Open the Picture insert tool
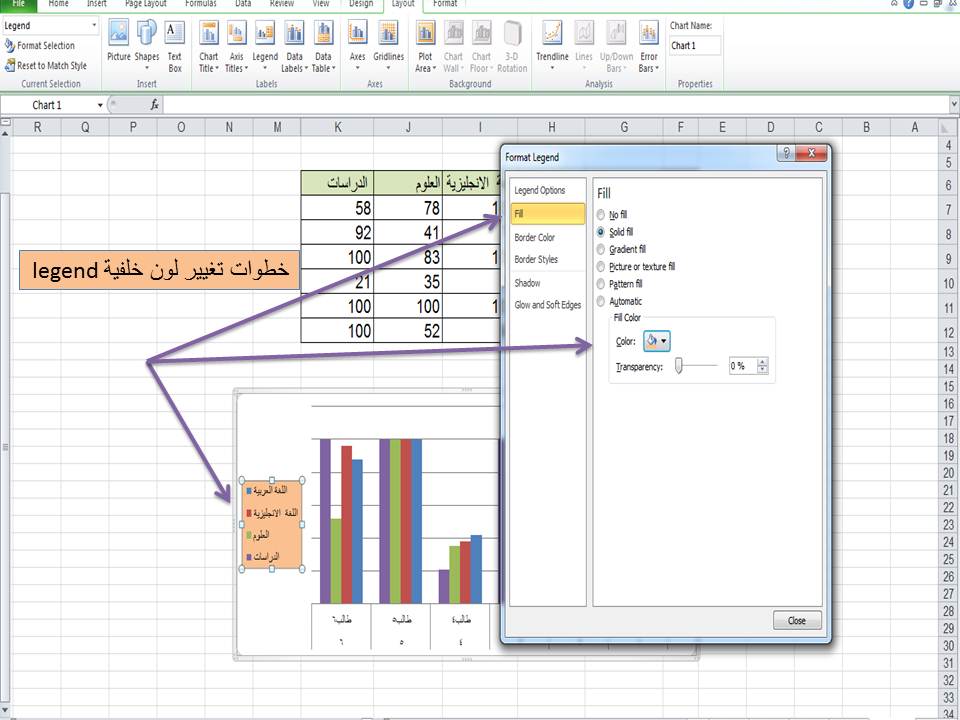This screenshot has height=720, width=960. (120, 45)
